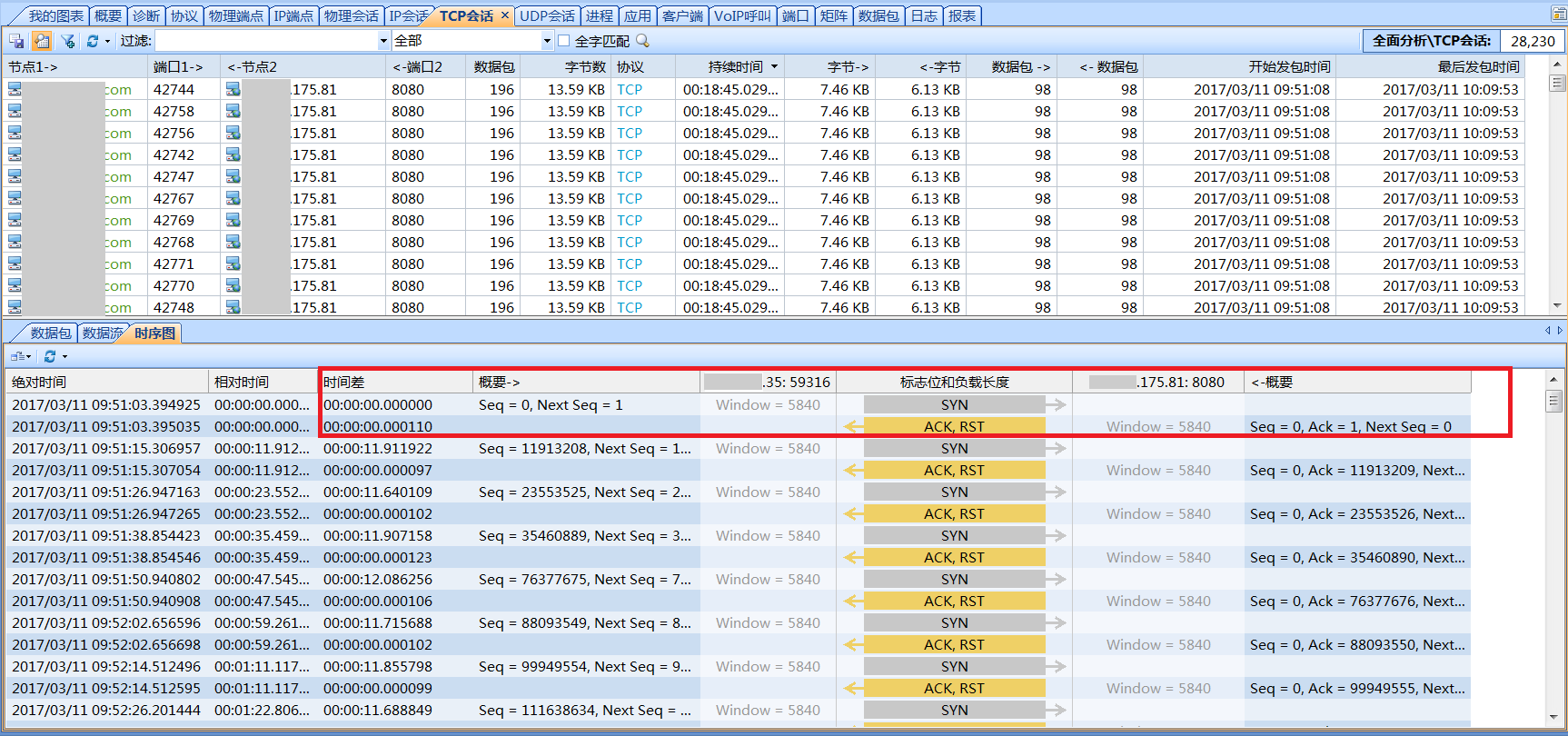The image size is (1568, 736).
Task: Click the export/save icon in the conversation toolbar
Action: coord(16,41)
